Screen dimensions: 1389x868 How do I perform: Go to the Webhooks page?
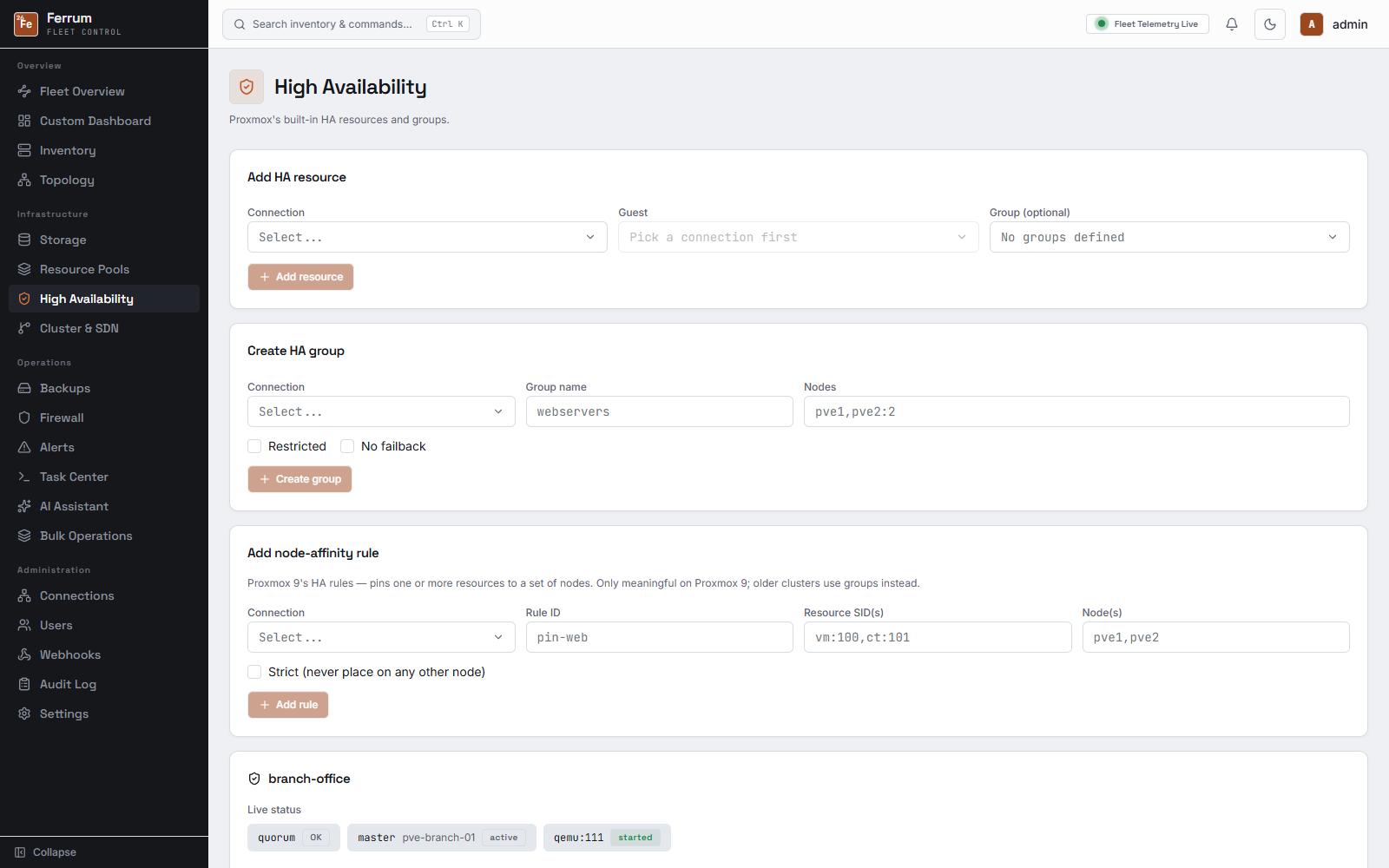[x=104, y=654]
